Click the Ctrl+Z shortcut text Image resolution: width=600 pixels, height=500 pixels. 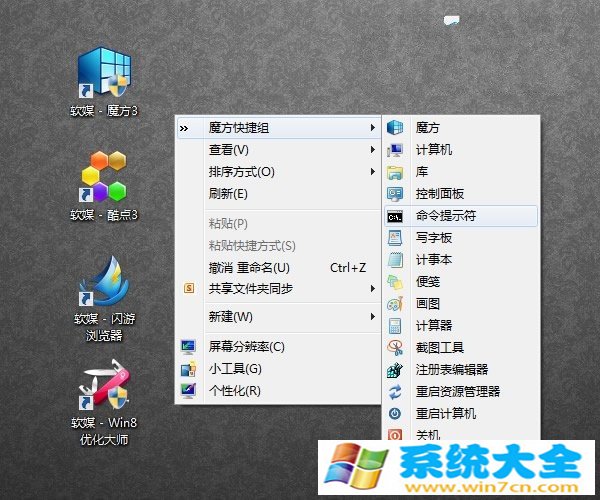tap(348, 267)
